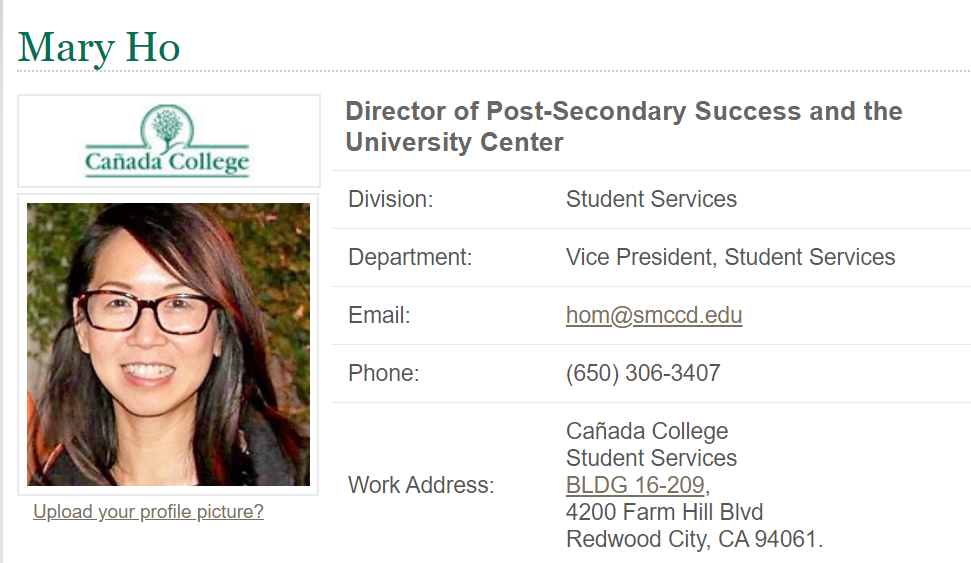Click "Student Services" line in the work address

coord(651,459)
